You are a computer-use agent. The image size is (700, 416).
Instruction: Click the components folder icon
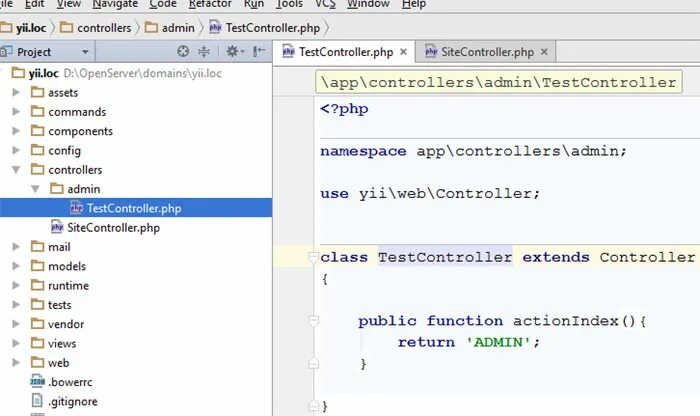(38, 131)
